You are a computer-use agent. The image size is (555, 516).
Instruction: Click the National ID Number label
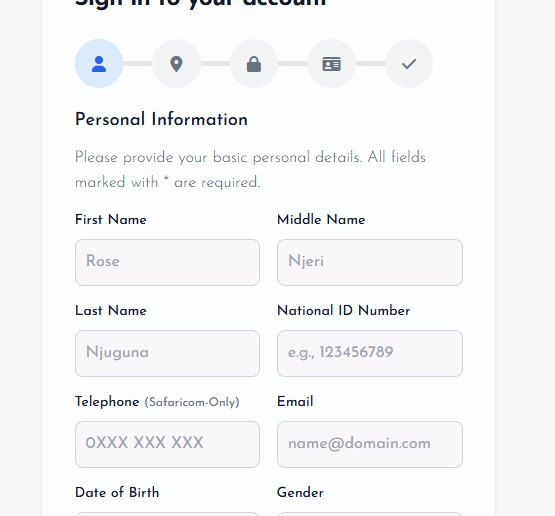(344, 310)
